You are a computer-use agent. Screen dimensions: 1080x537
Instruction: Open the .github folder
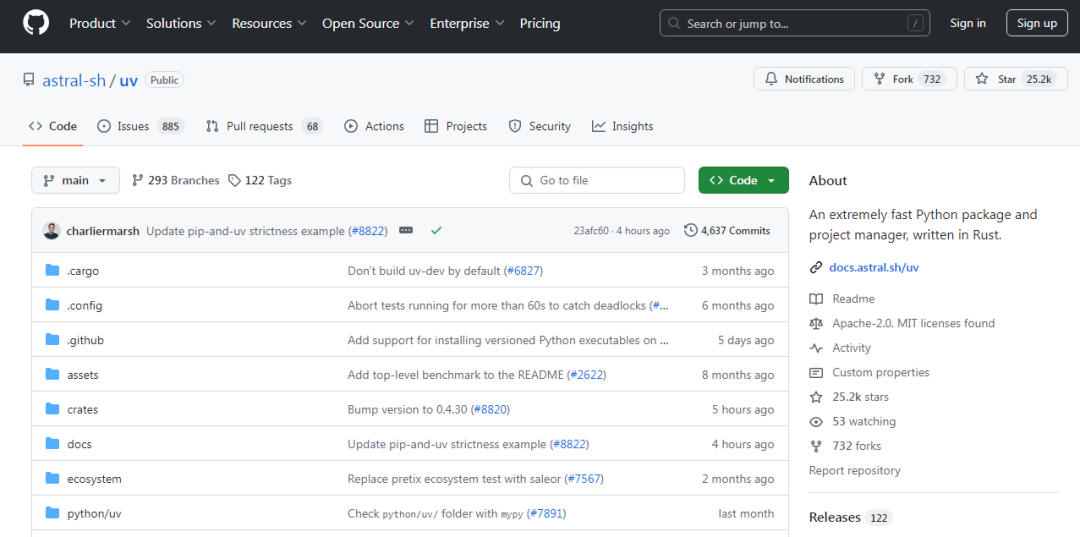coord(85,340)
